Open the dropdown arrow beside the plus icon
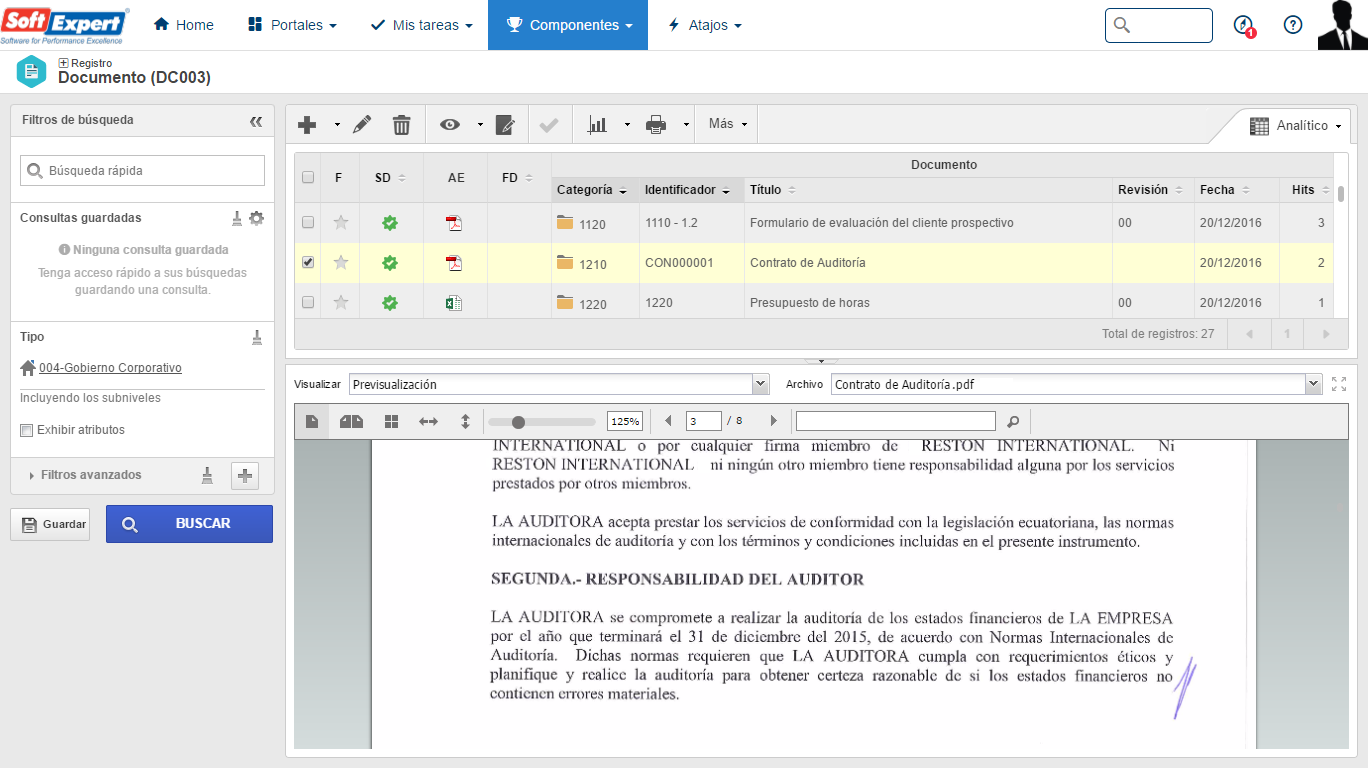1368x768 pixels. coord(337,125)
